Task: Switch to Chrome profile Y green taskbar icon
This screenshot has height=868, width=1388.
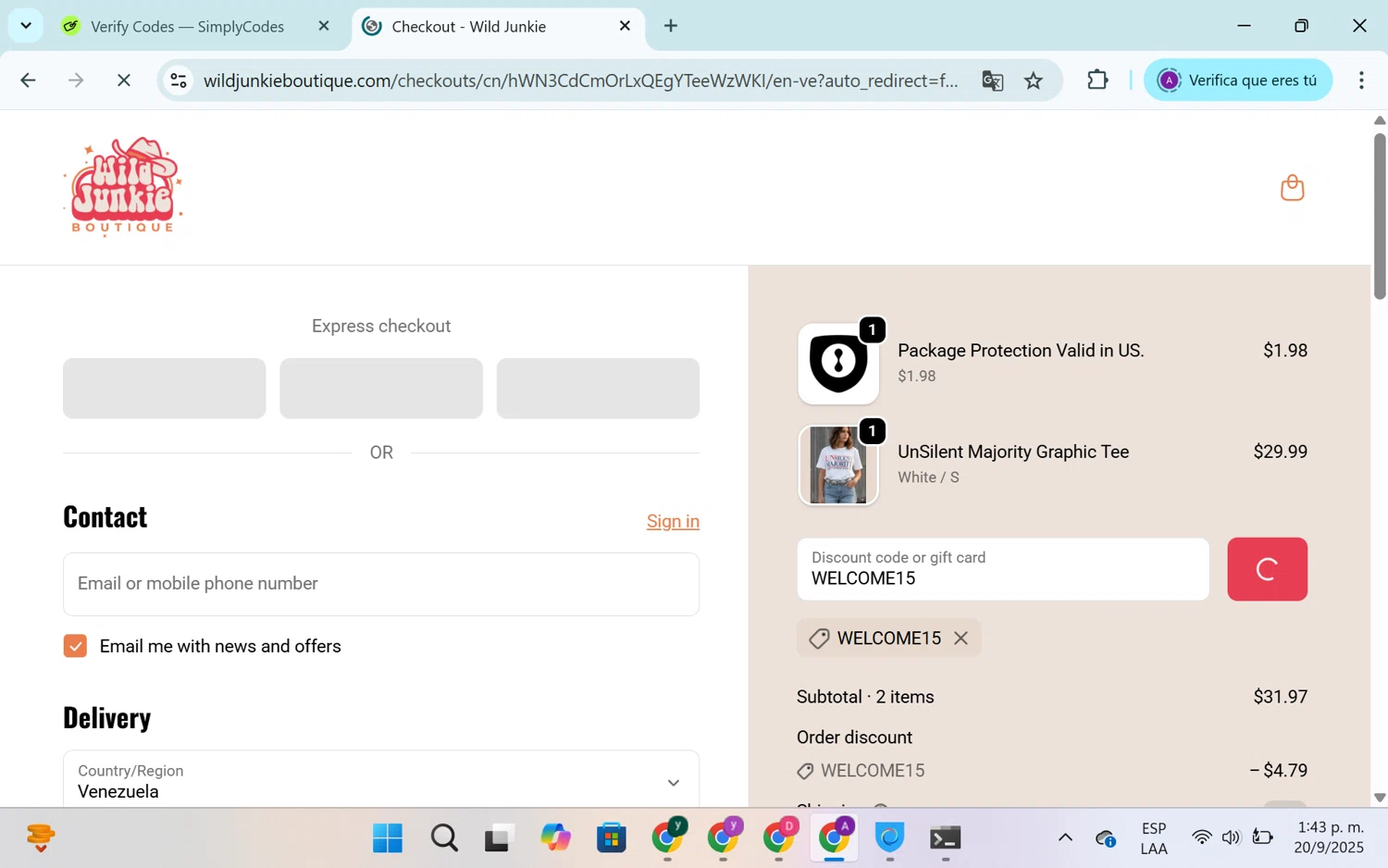Action: (x=668, y=837)
